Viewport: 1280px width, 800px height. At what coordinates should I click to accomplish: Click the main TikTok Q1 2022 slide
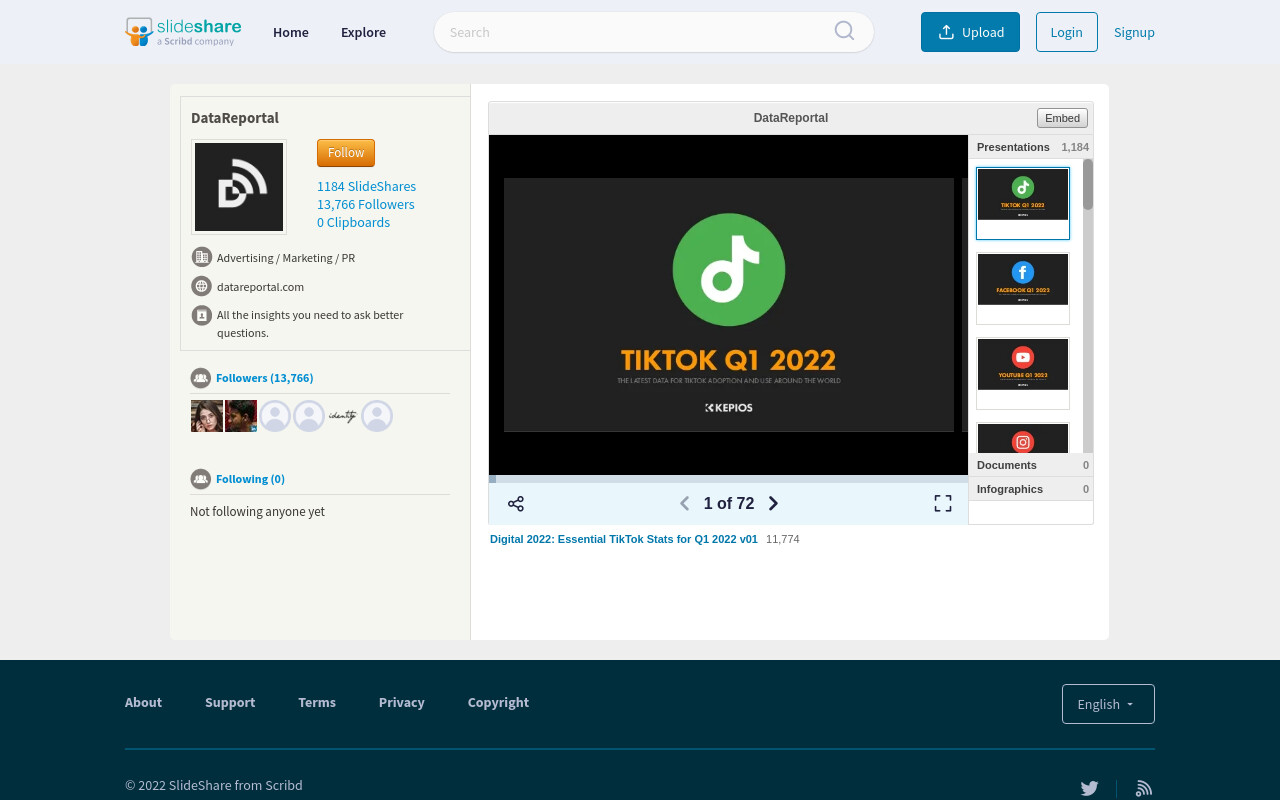click(x=729, y=305)
